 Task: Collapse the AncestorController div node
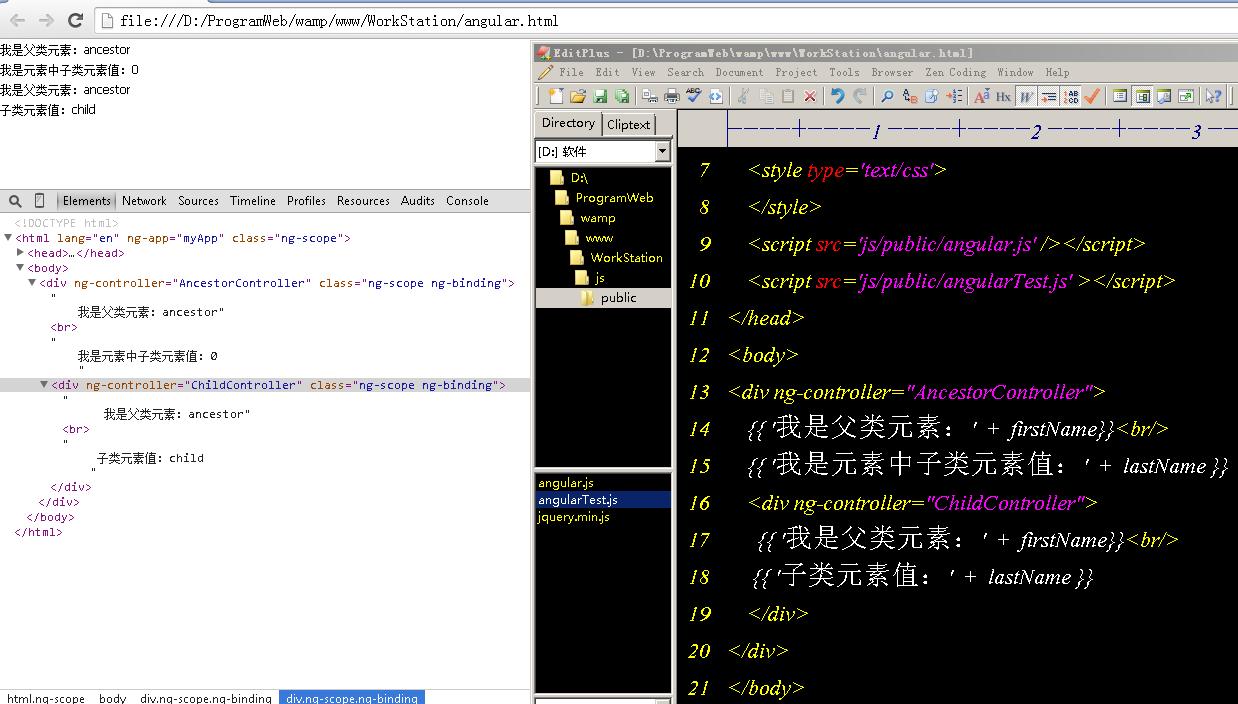pos(31,283)
